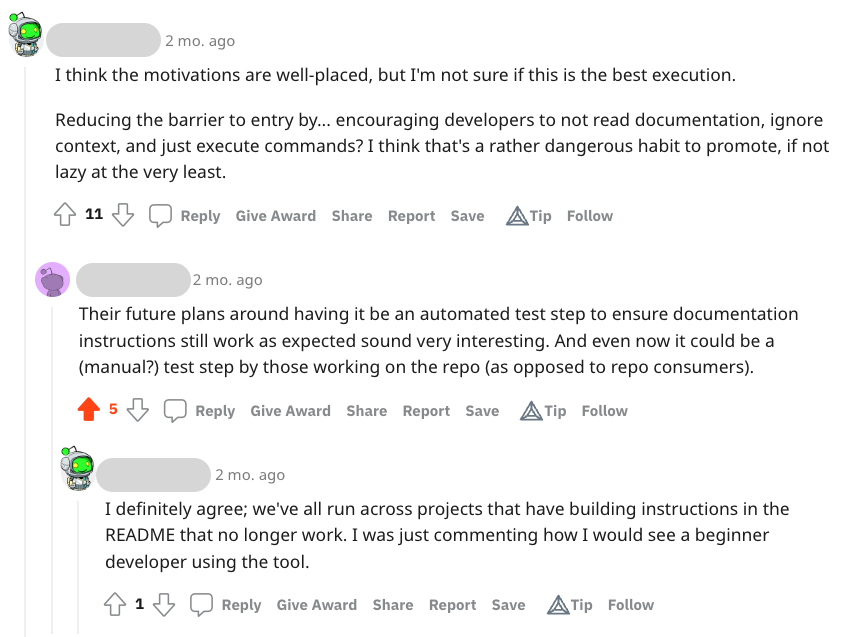Click the purple avatar on the second comment
Screen dimensions: 851x637
point(53,279)
